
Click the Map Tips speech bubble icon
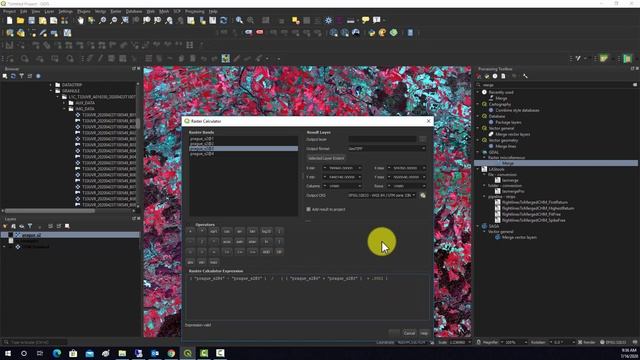click(365, 20)
